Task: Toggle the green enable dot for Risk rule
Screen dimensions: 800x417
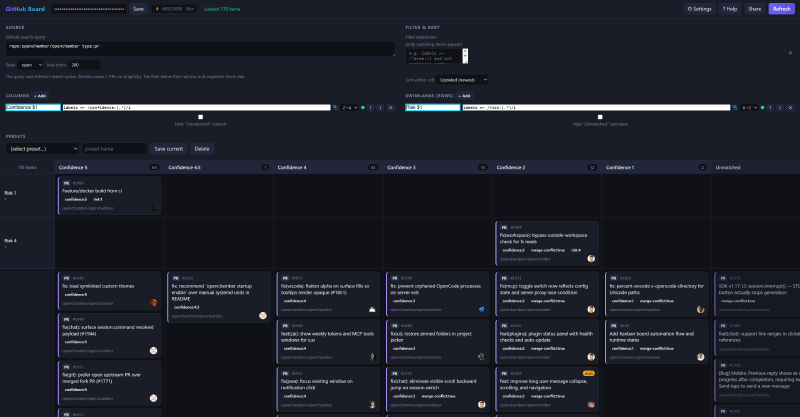Action: point(762,108)
